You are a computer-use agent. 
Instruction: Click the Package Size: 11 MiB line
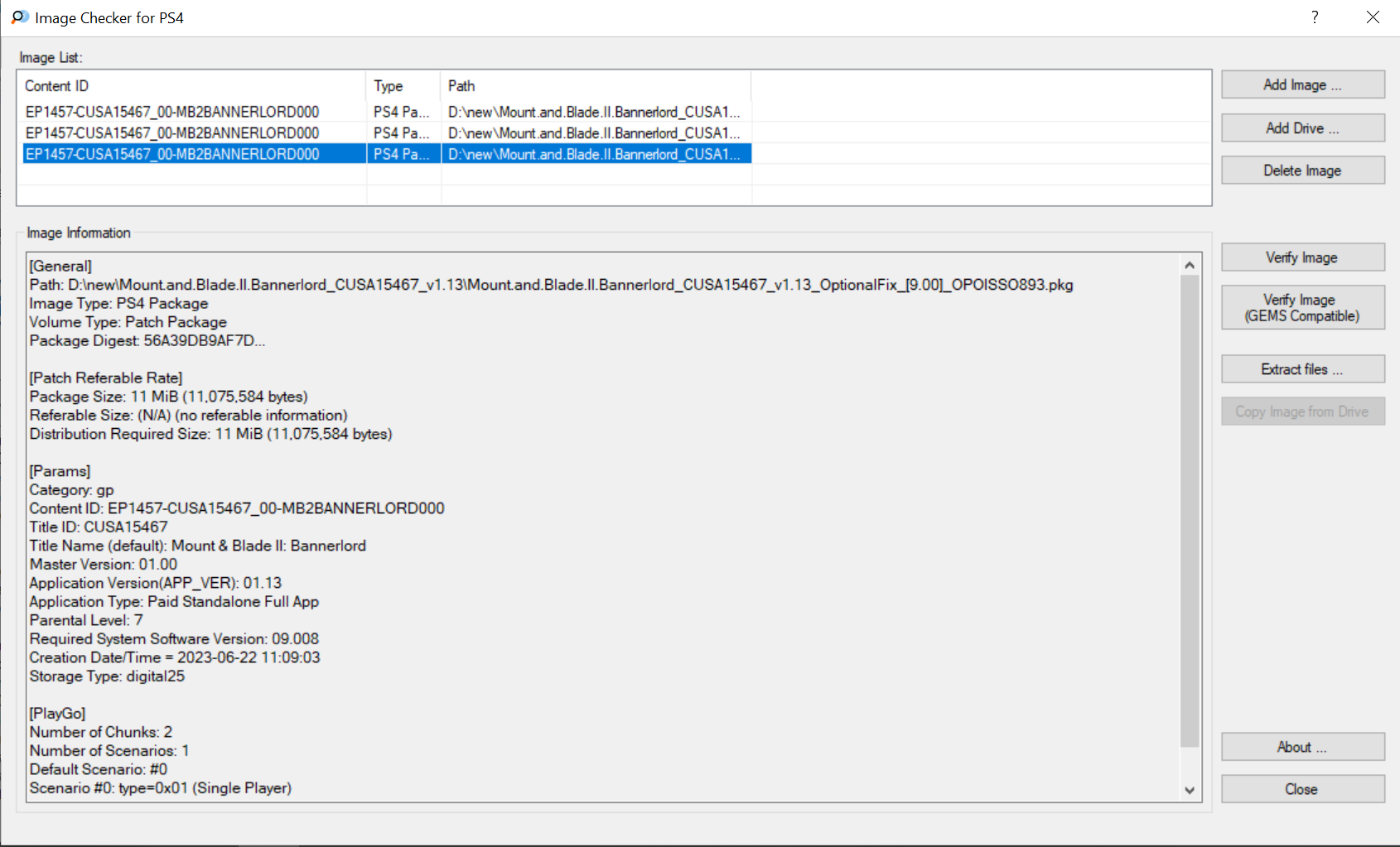click(x=169, y=397)
